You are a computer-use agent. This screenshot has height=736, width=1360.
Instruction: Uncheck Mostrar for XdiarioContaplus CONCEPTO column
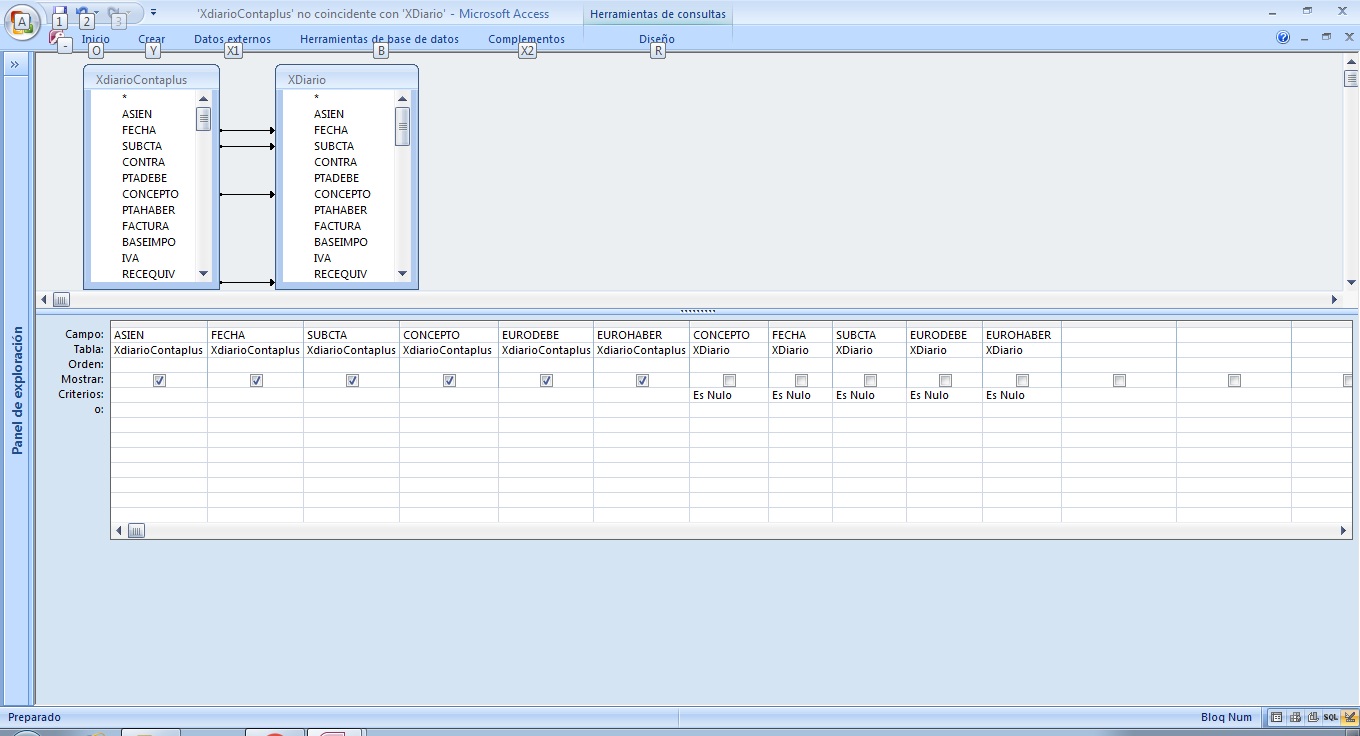pyautogui.click(x=449, y=380)
